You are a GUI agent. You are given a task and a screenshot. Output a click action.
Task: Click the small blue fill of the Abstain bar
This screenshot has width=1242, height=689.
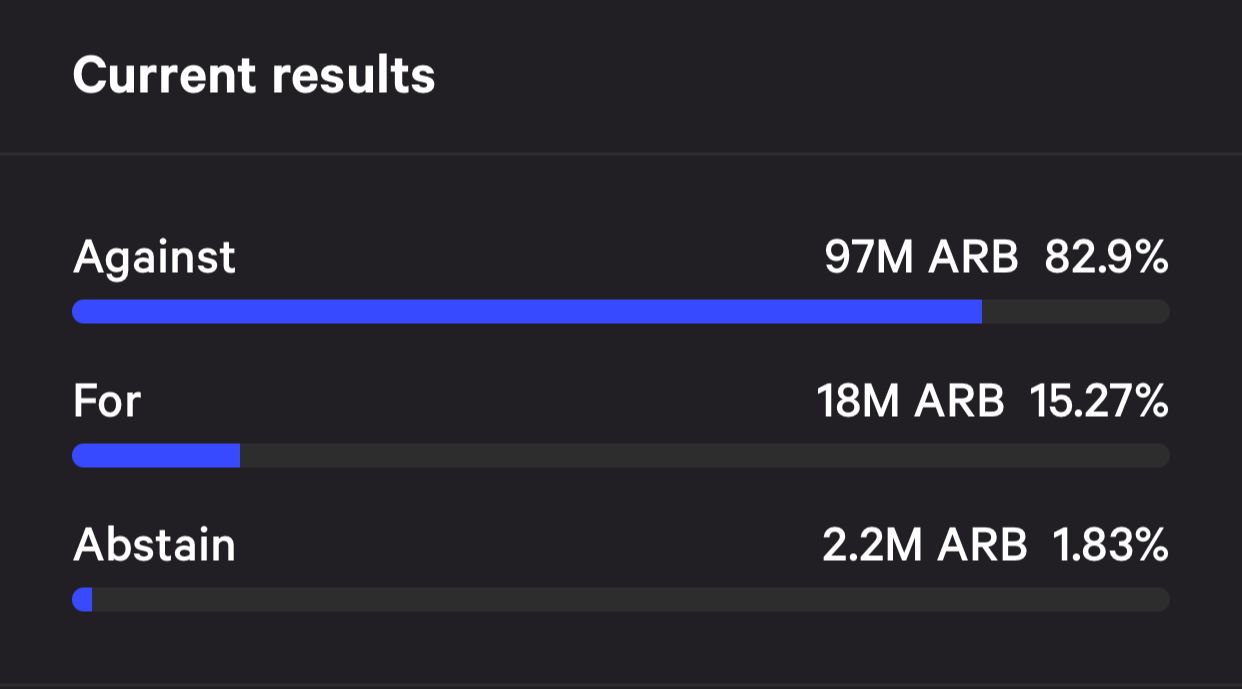83,600
